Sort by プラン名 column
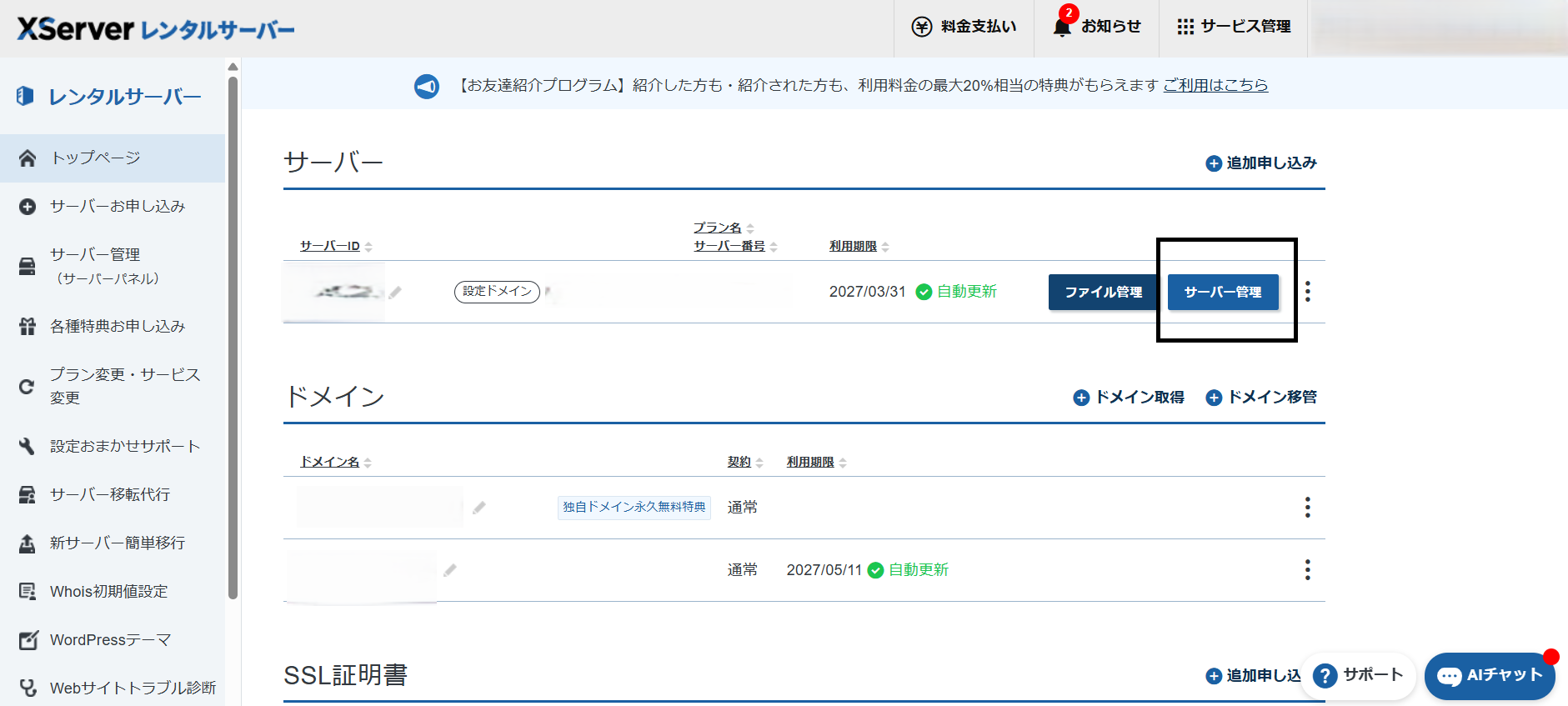The height and width of the screenshot is (706, 1568). [x=724, y=228]
